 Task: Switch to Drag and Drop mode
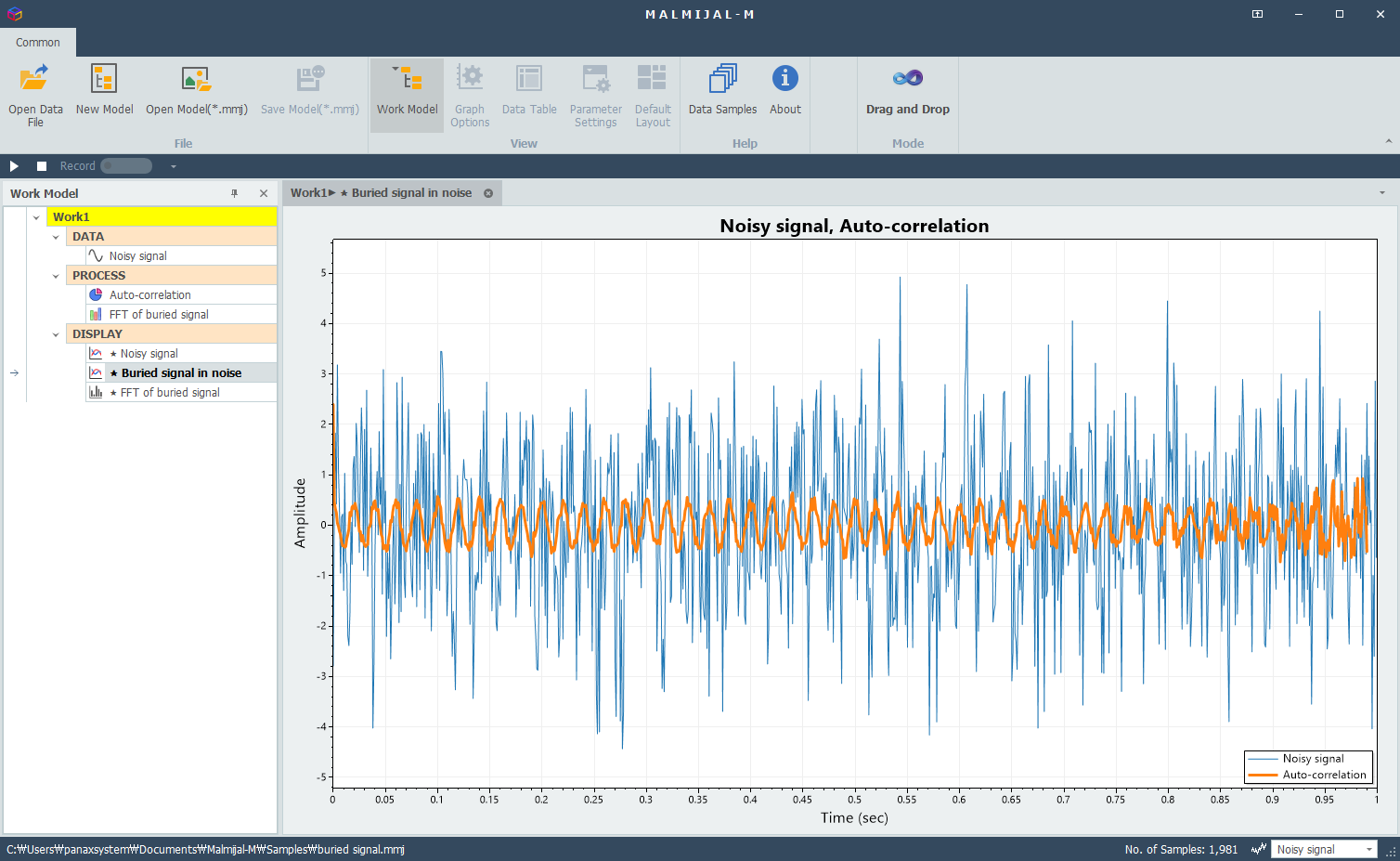point(908,90)
